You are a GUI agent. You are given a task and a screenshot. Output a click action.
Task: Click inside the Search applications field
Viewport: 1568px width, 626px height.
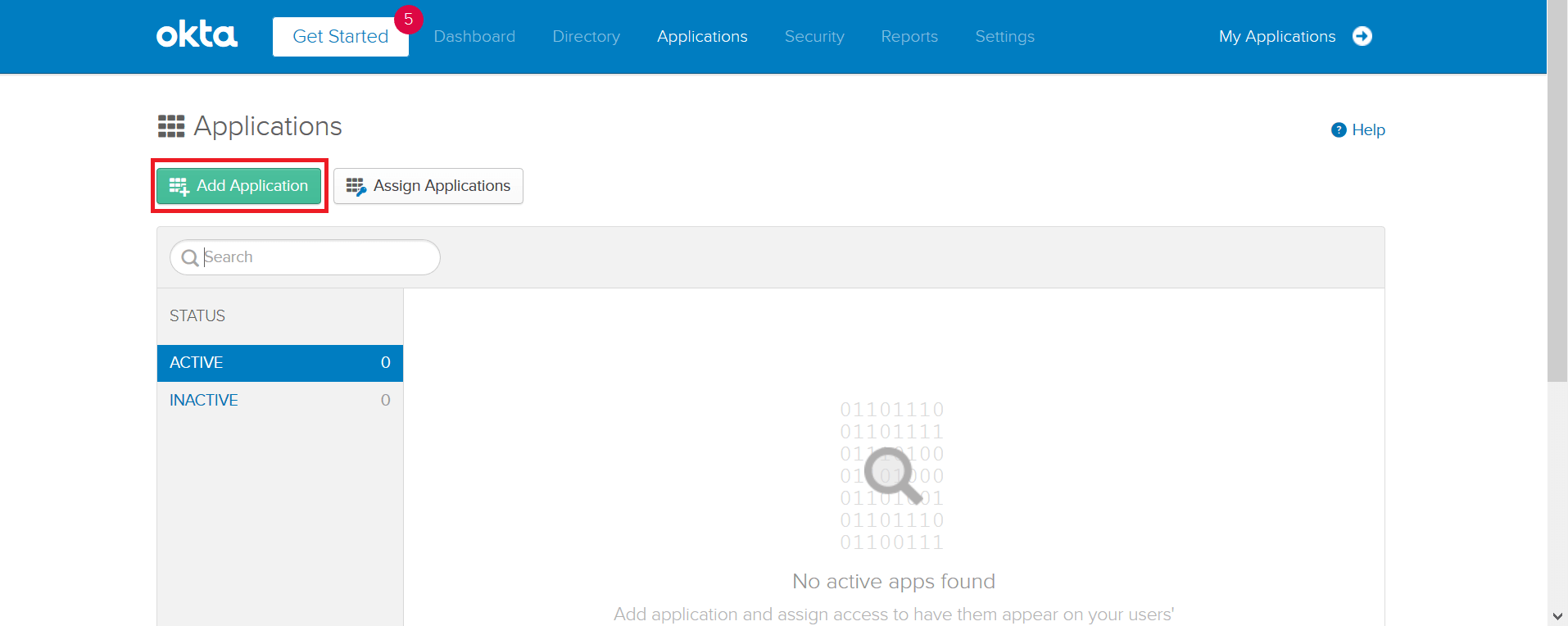(x=305, y=257)
